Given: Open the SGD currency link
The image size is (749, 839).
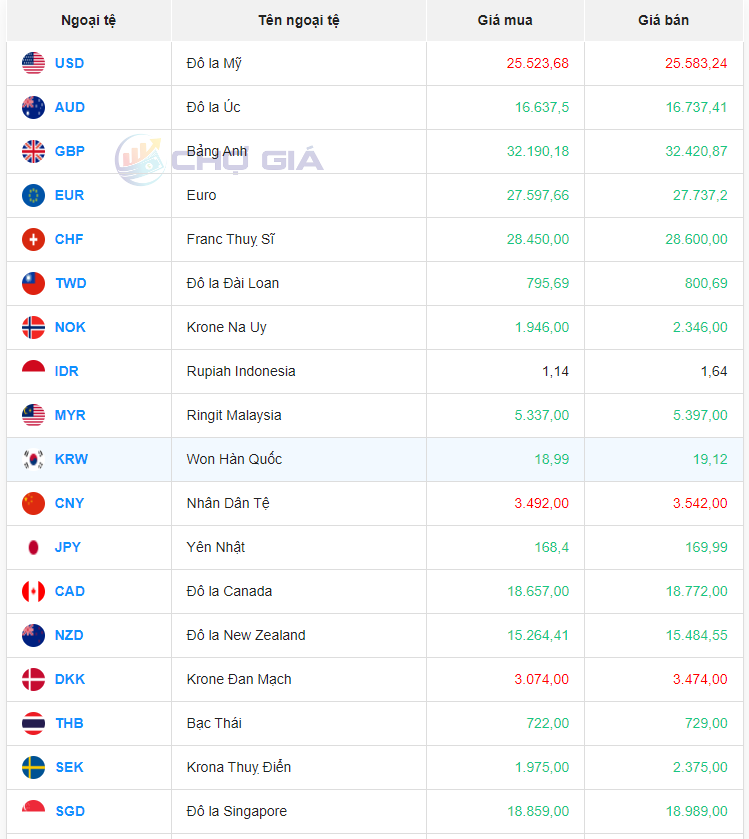Looking at the screenshot, I should pos(69,811).
